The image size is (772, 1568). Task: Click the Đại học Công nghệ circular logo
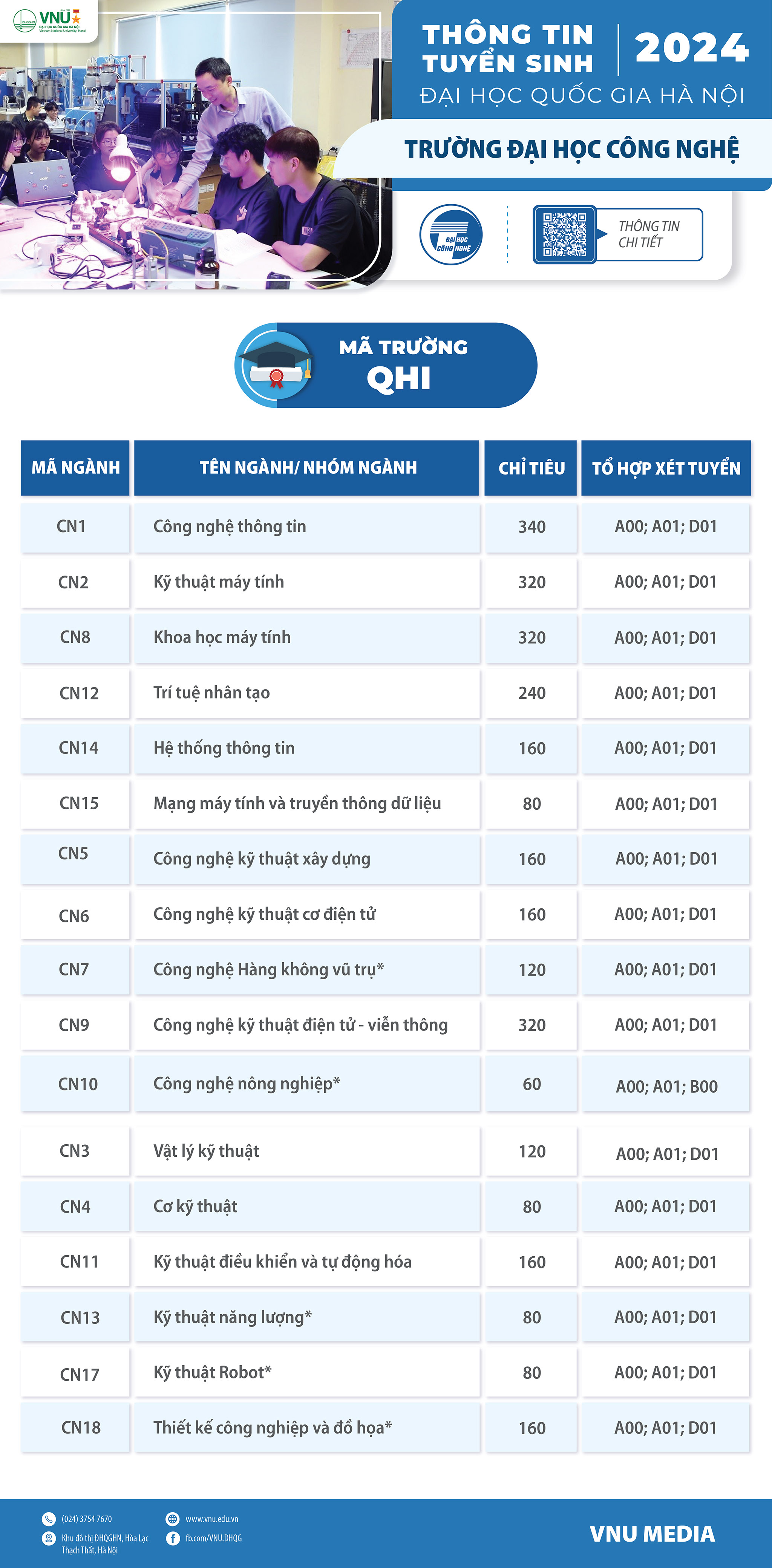coord(450,234)
